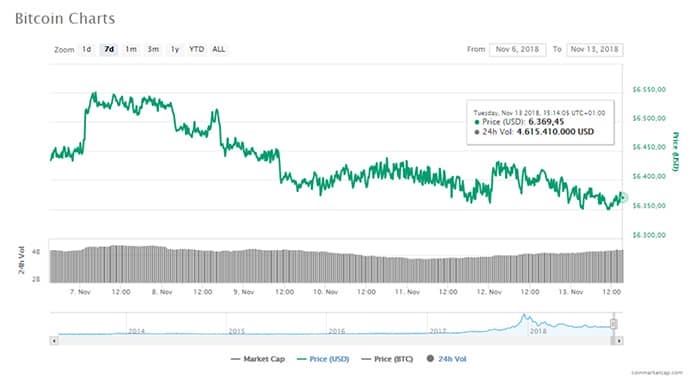Viewport: 700px width, 385px height.
Task: Set zoom range to 1y
Action: point(175,49)
